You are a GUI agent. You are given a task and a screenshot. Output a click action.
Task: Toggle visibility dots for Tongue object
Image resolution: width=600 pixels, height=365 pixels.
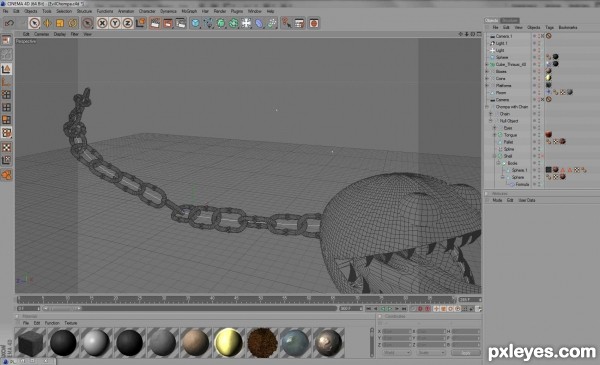click(539, 135)
